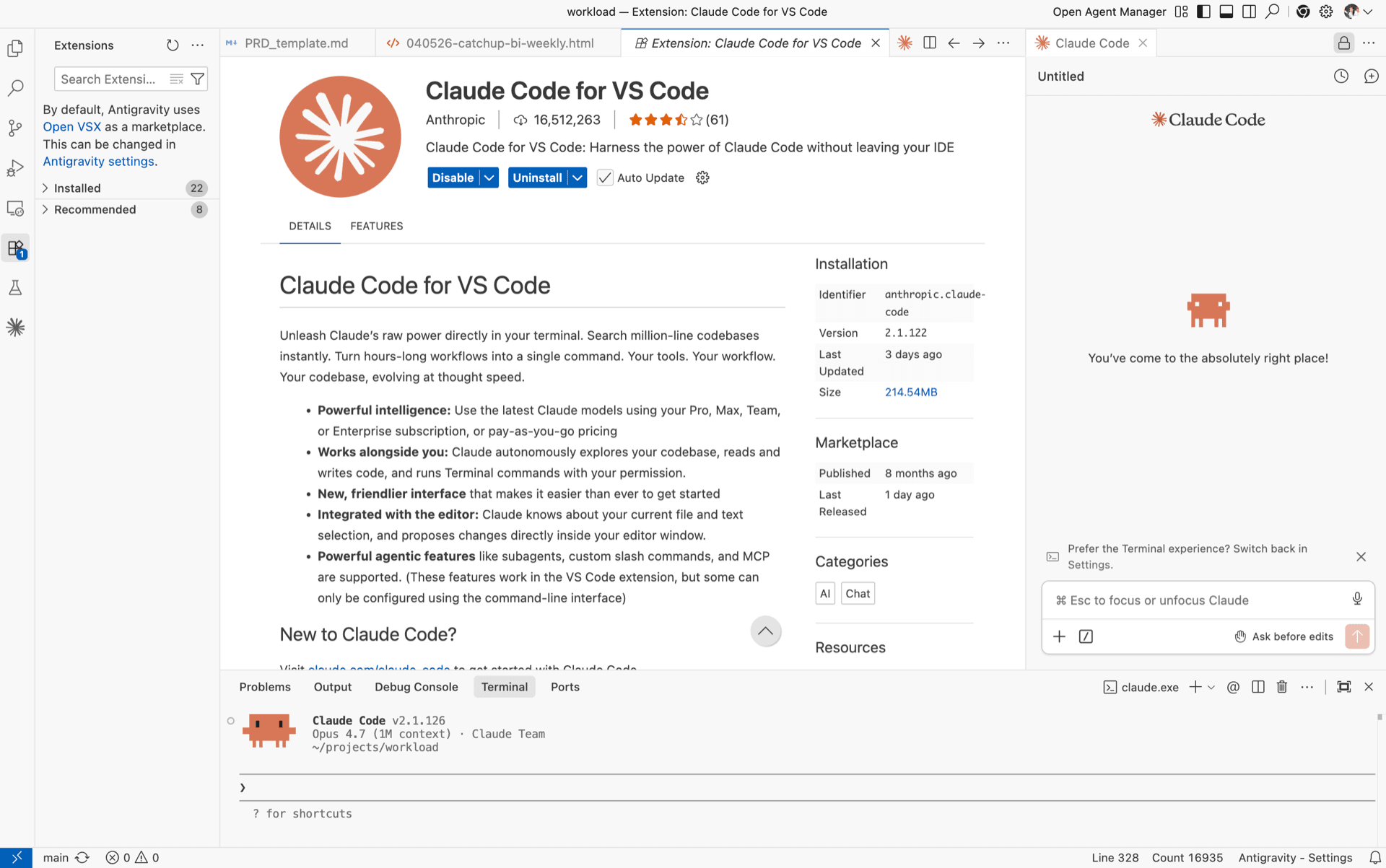
Task: Open new terminal profile dropdown
Action: click(1211, 687)
